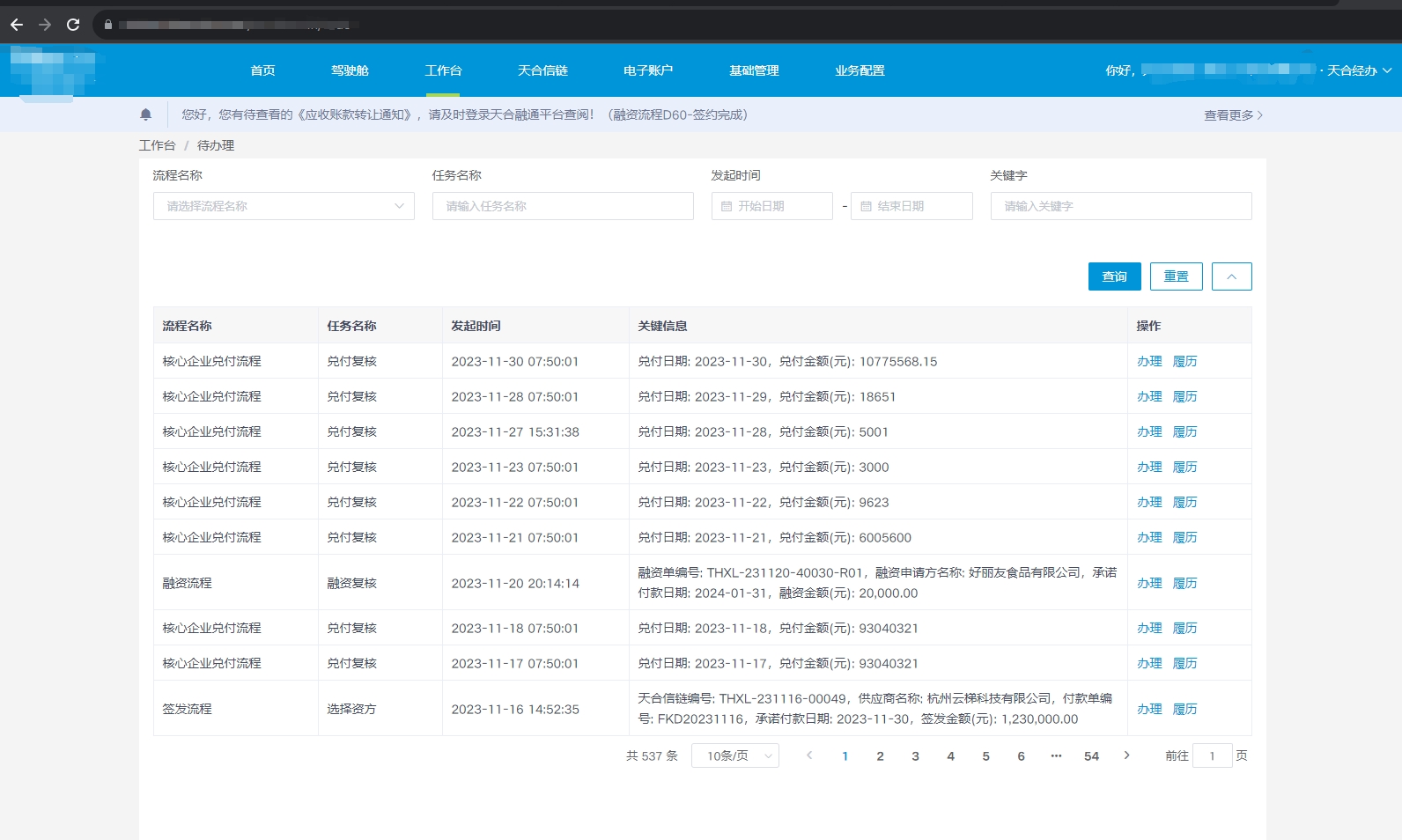This screenshot has height=840, width=1402.
Task: Click the notification bell icon
Action: click(x=146, y=114)
